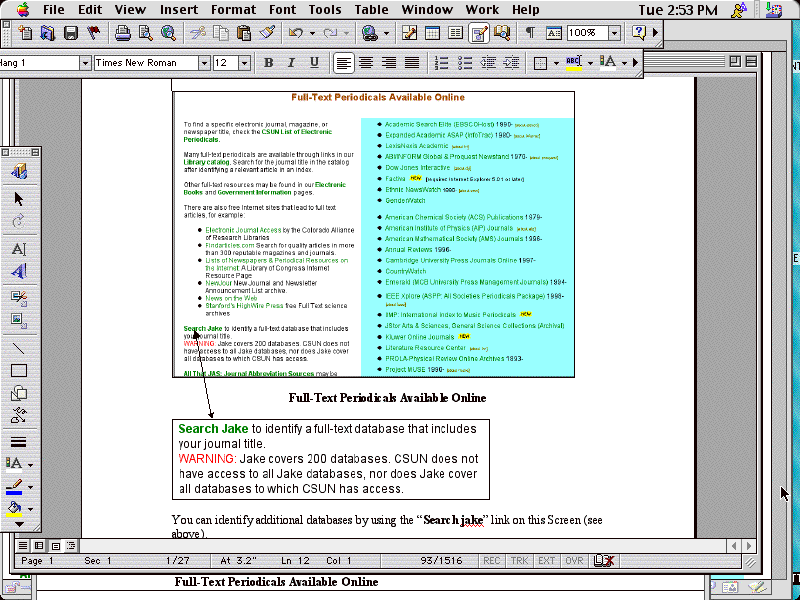The height and width of the screenshot is (600, 800).
Task: Apply the blue Line Color swatch
Action: [14, 487]
